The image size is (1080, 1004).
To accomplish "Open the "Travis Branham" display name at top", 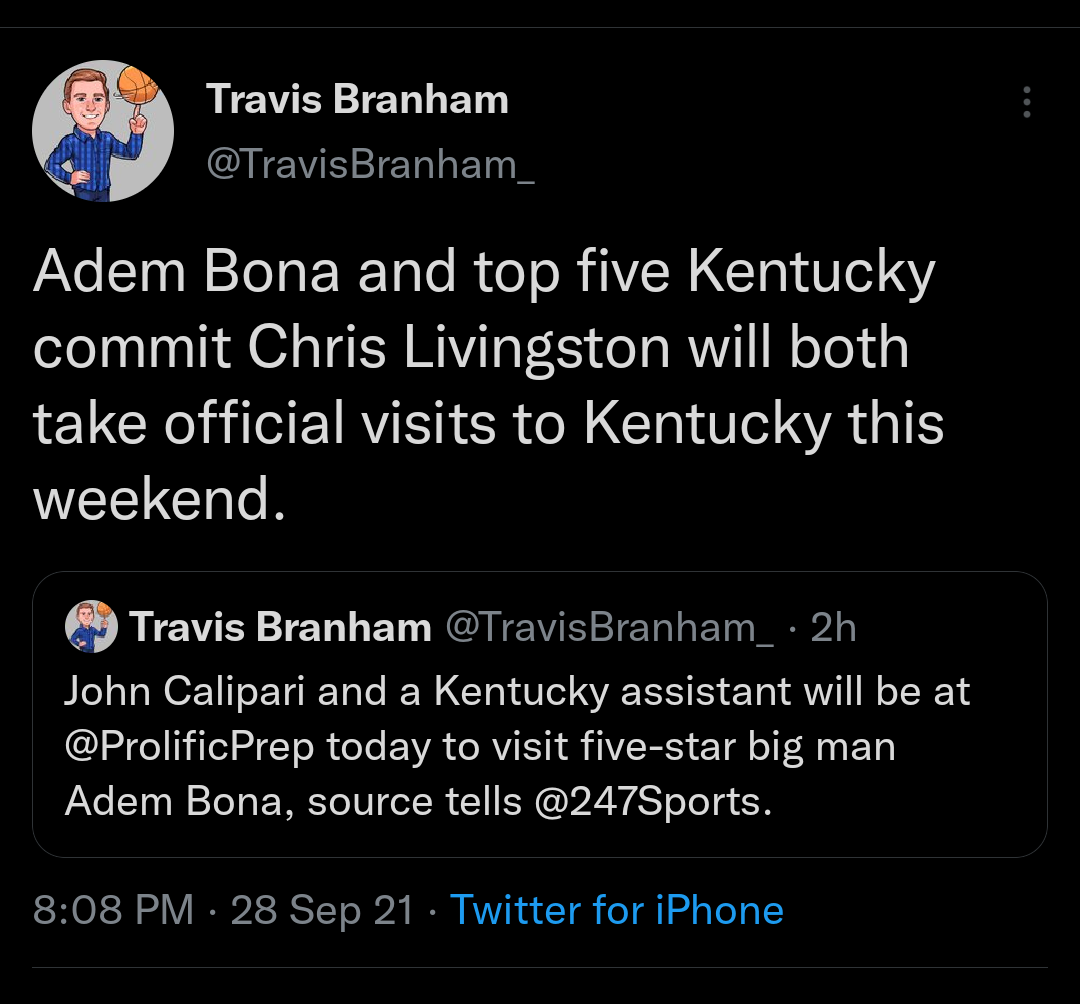I will click(357, 99).
